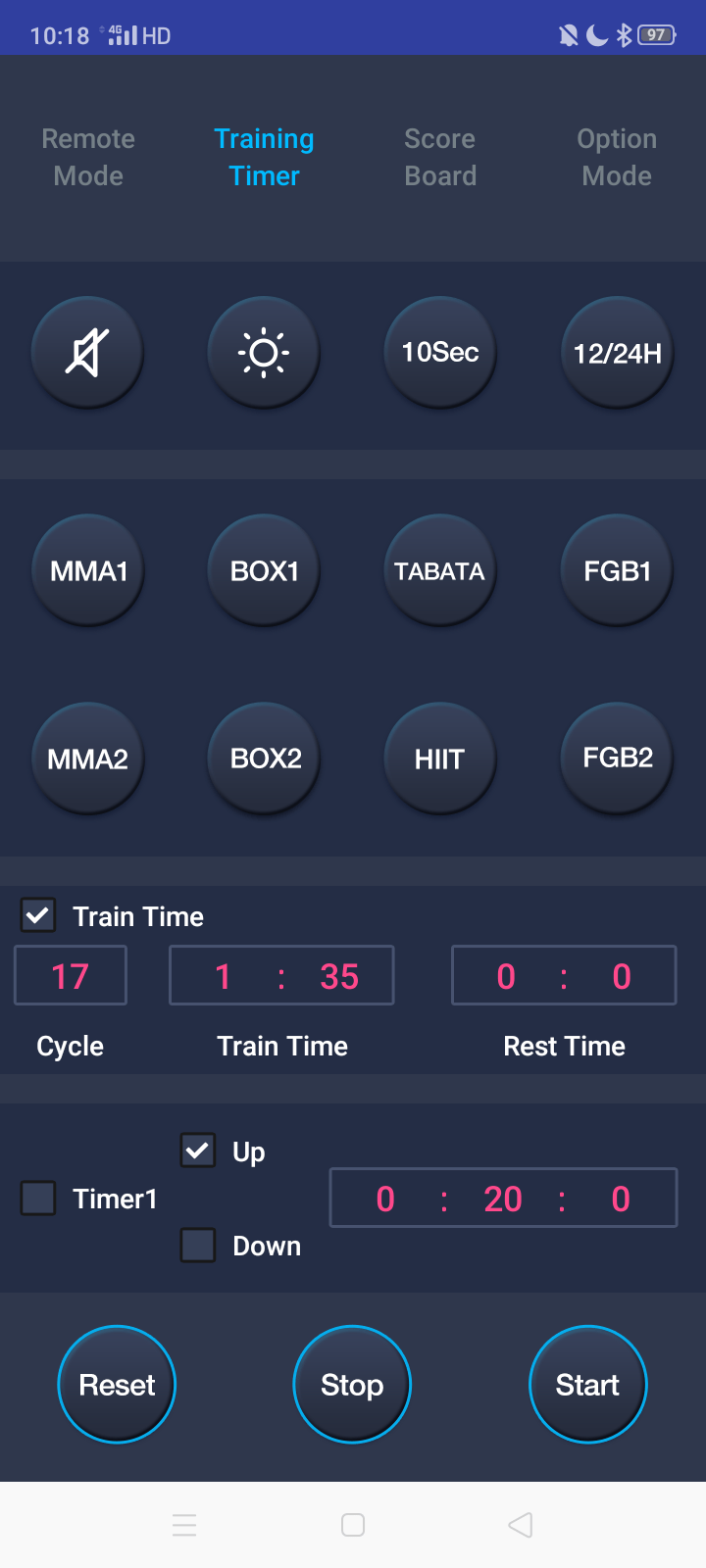The height and width of the screenshot is (1568, 706).
Task: Select the MMA1 preset
Action: point(88,570)
